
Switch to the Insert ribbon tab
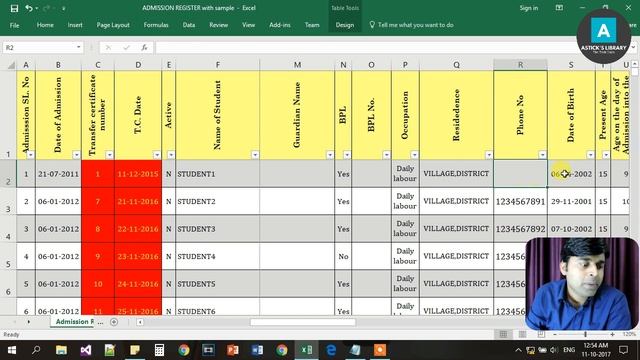(75, 25)
